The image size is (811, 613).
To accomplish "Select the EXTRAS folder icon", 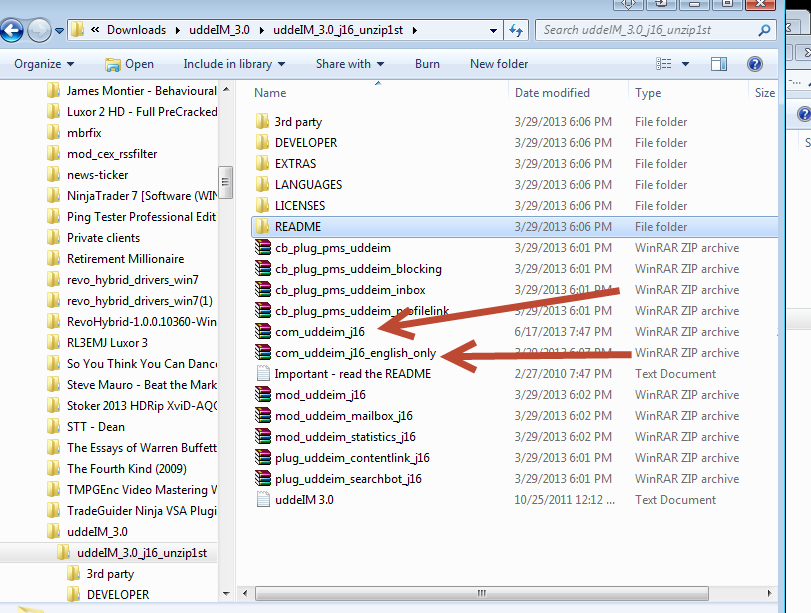I will click(263, 163).
